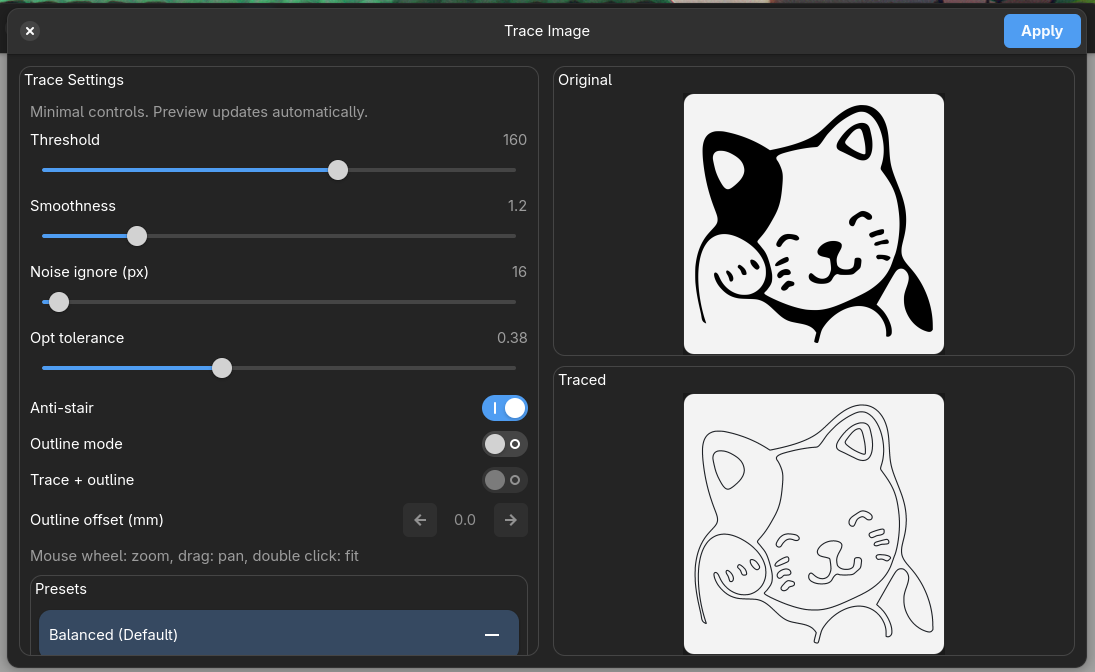
Task: Disable the Anti-stair switch
Action: pos(504,408)
